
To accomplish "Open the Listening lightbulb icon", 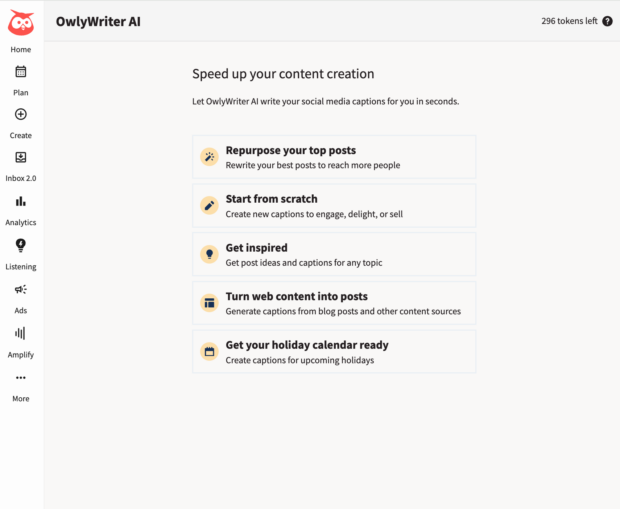I will (x=21, y=246).
